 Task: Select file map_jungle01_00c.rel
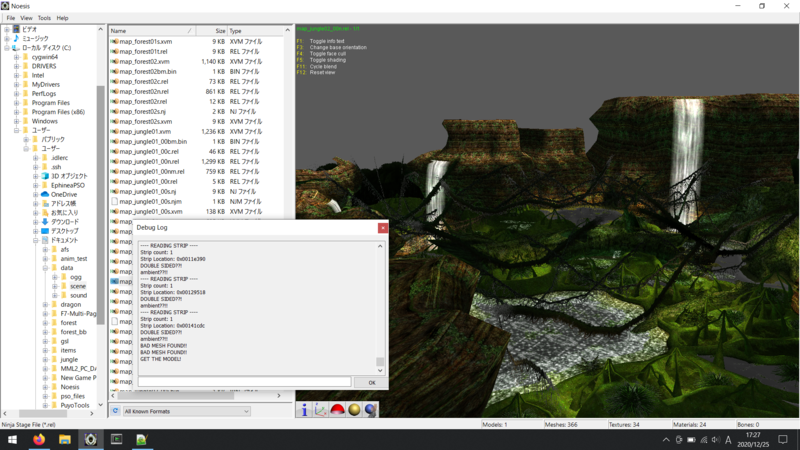coord(149,152)
